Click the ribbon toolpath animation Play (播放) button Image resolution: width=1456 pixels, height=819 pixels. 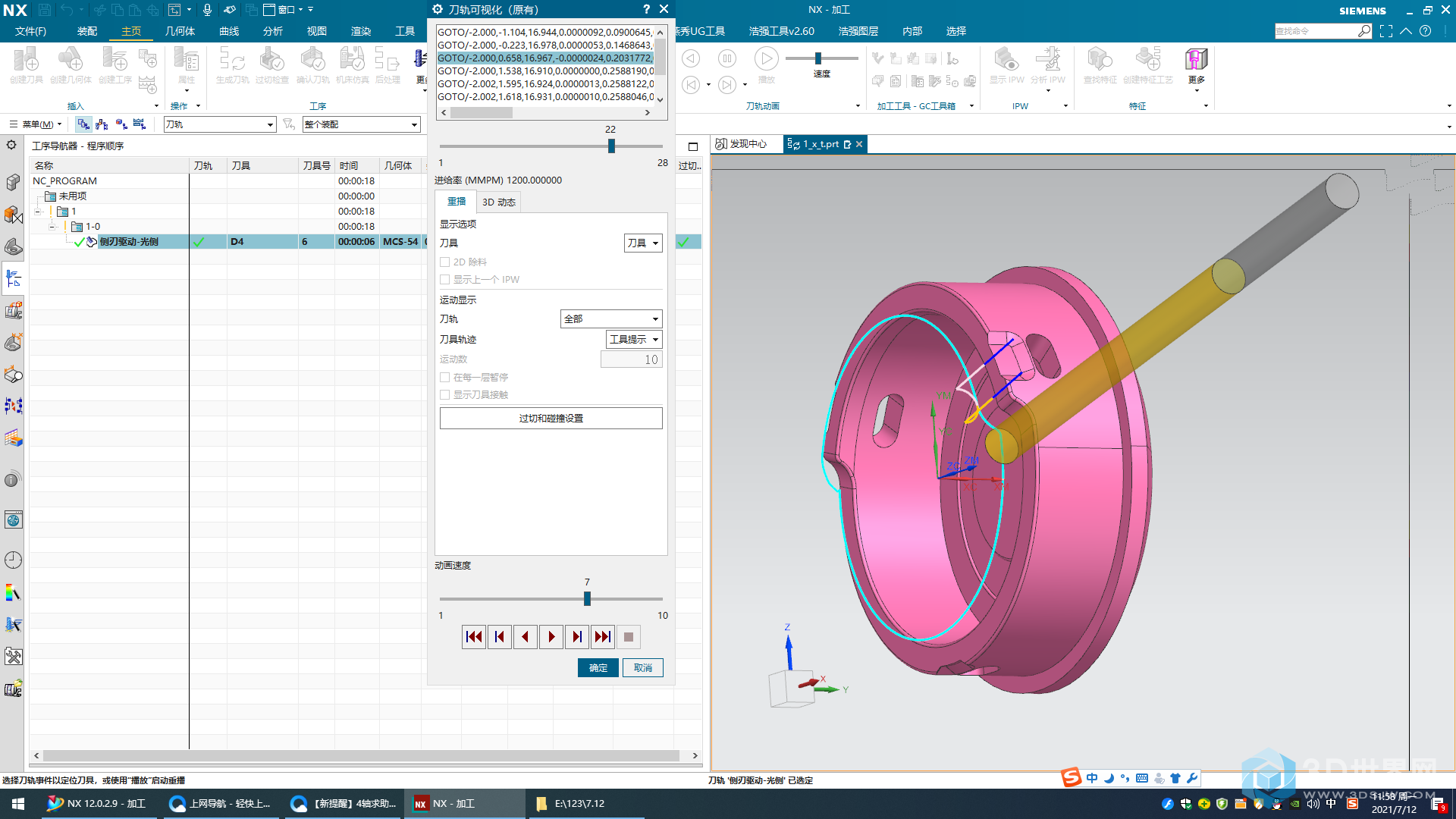click(766, 59)
